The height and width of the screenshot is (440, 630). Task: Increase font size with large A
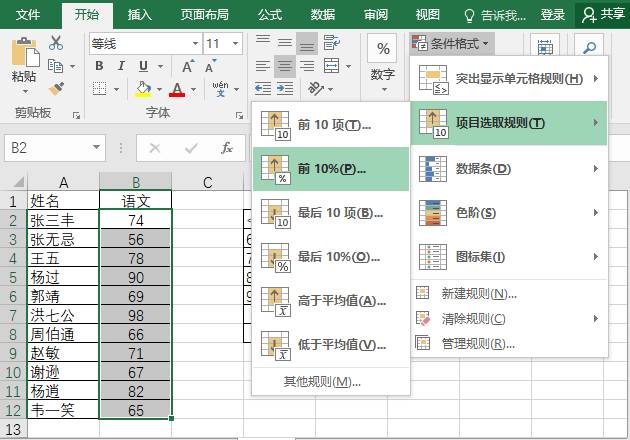pos(188,66)
